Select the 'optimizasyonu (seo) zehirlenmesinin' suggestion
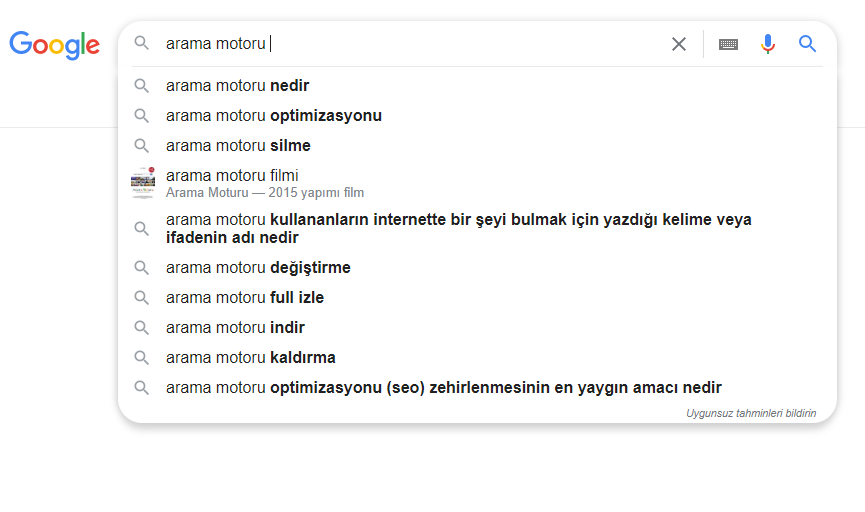This screenshot has height=512, width=865. [x=443, y=388]
